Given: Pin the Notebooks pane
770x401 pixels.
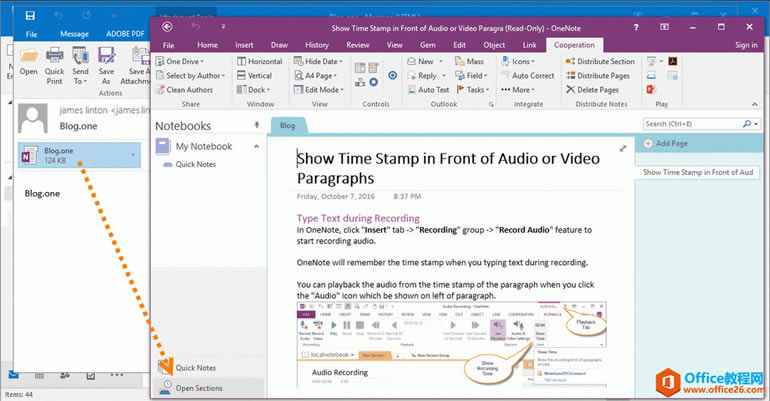Looking at the screenshot, I should point(256,126).
